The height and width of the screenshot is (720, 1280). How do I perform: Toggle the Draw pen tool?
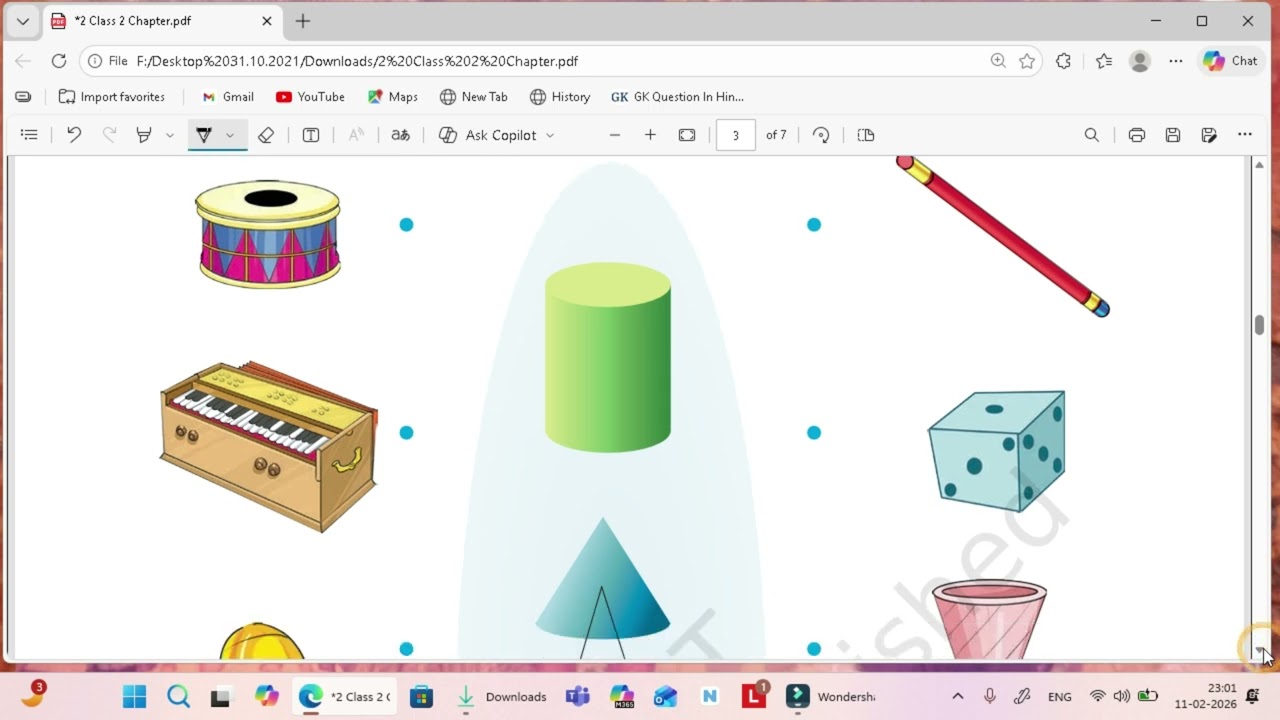tap(204, 135)
